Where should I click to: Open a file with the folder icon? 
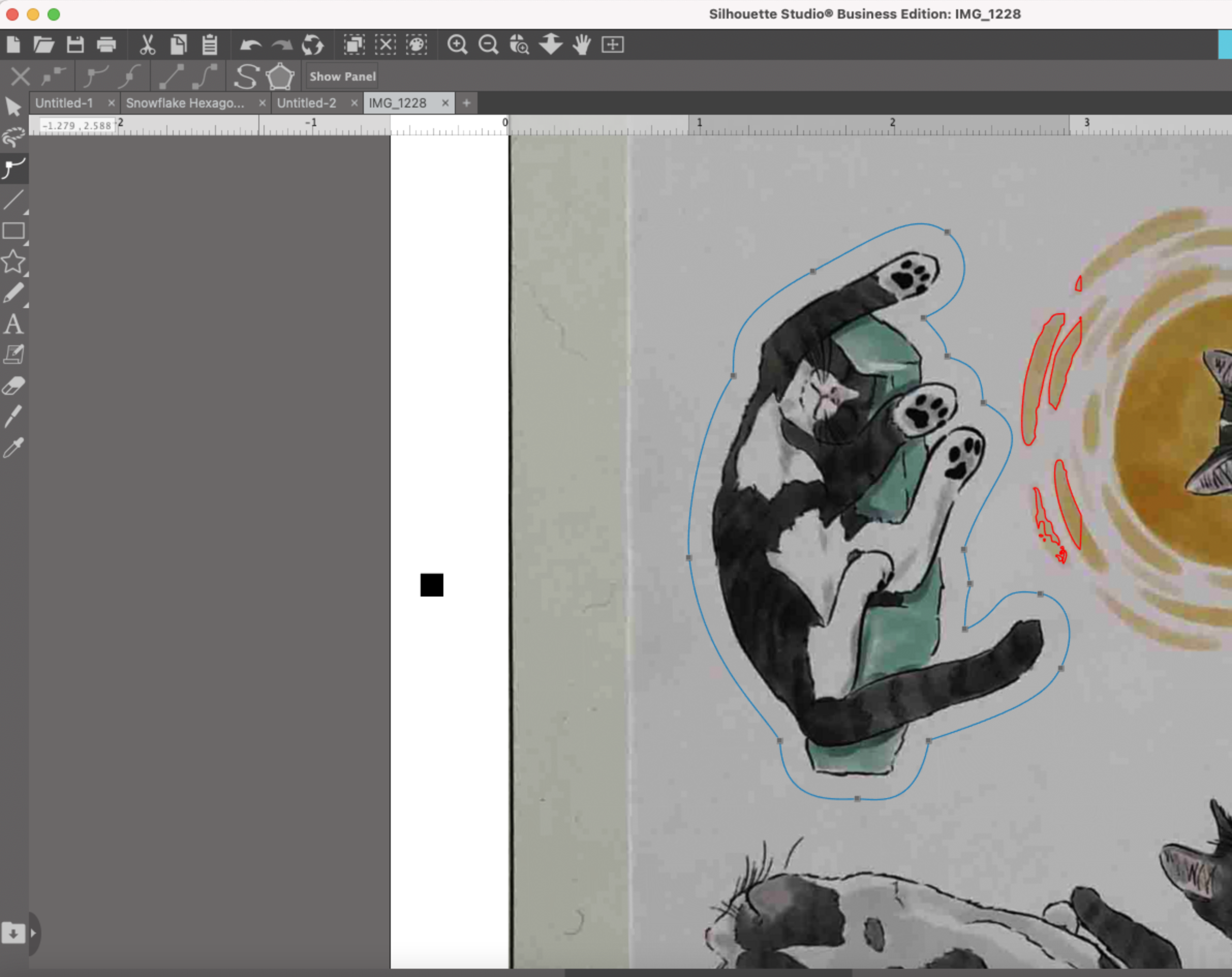coord(43,44)
